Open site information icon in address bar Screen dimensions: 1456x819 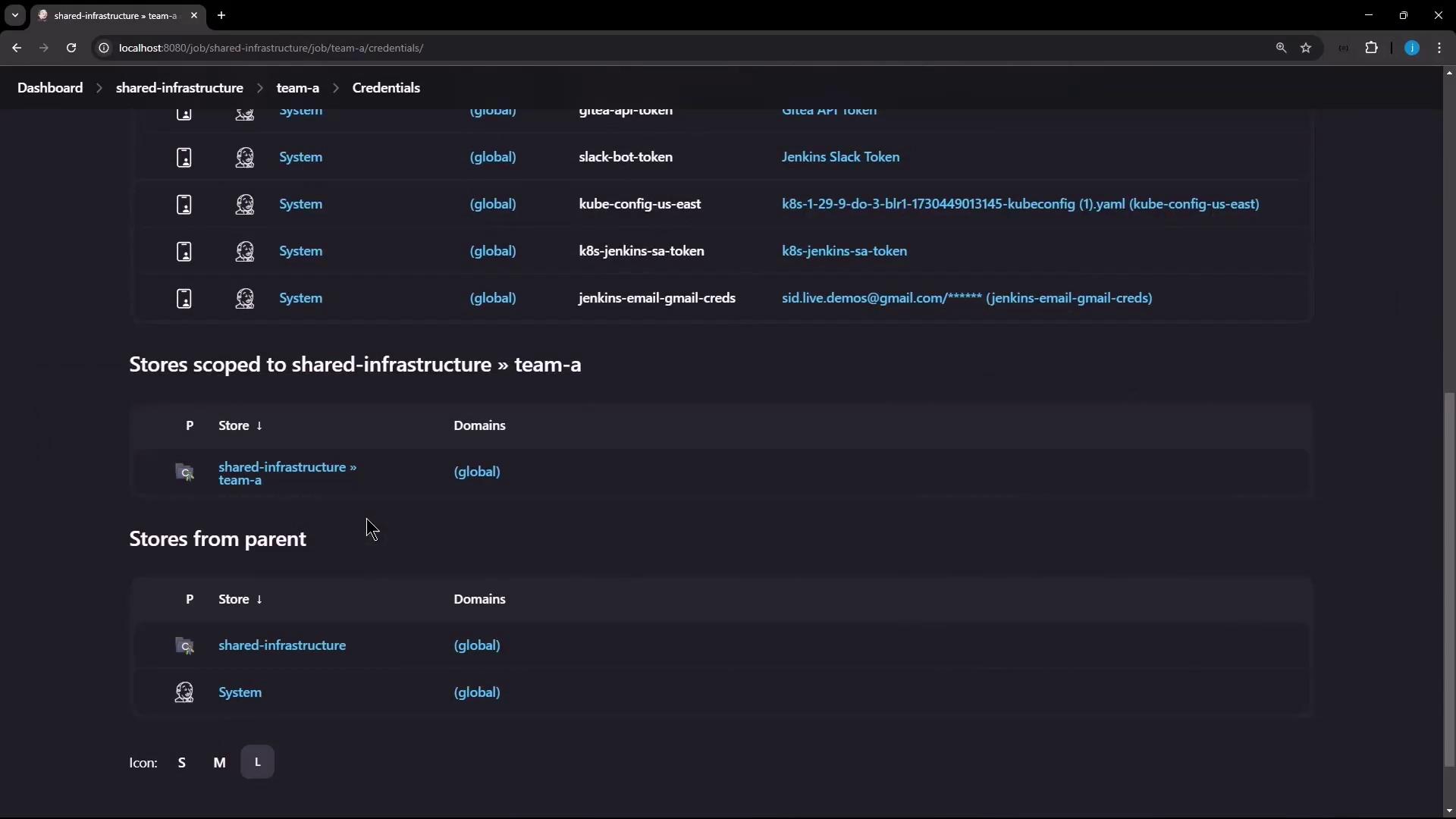pyautogui.click(x=104, y=48)
